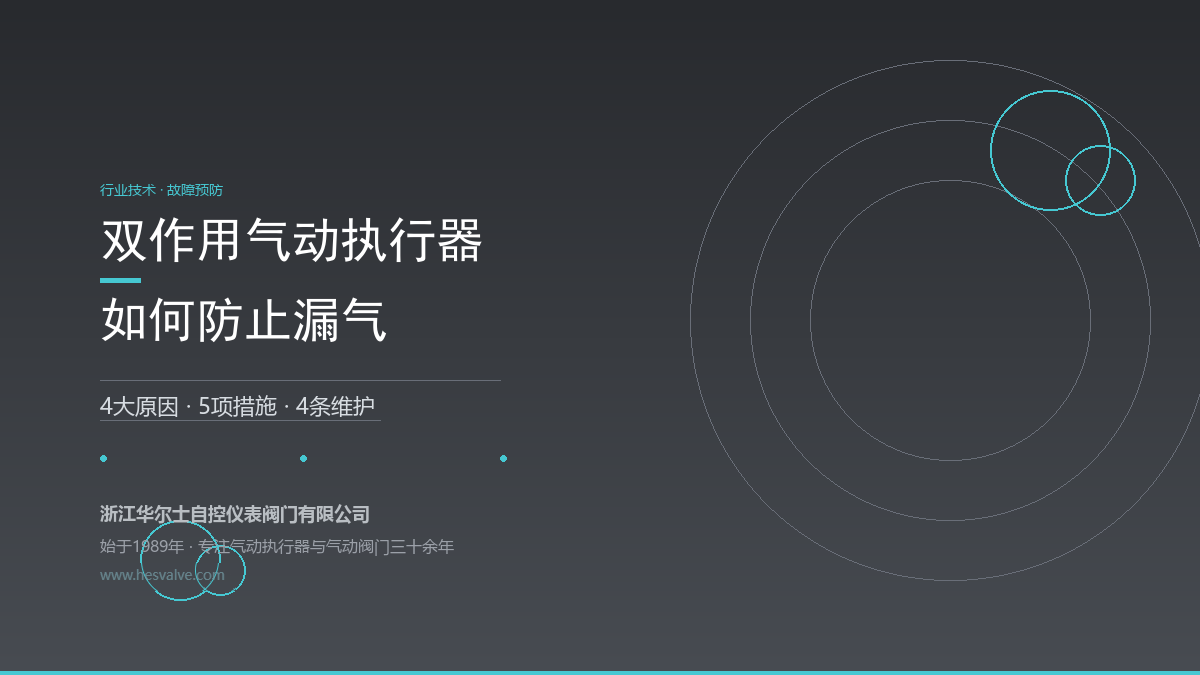
Task: Click the company name "浙江华尔士自控仪表阀门有限公司"
Action: pos(235,514)
